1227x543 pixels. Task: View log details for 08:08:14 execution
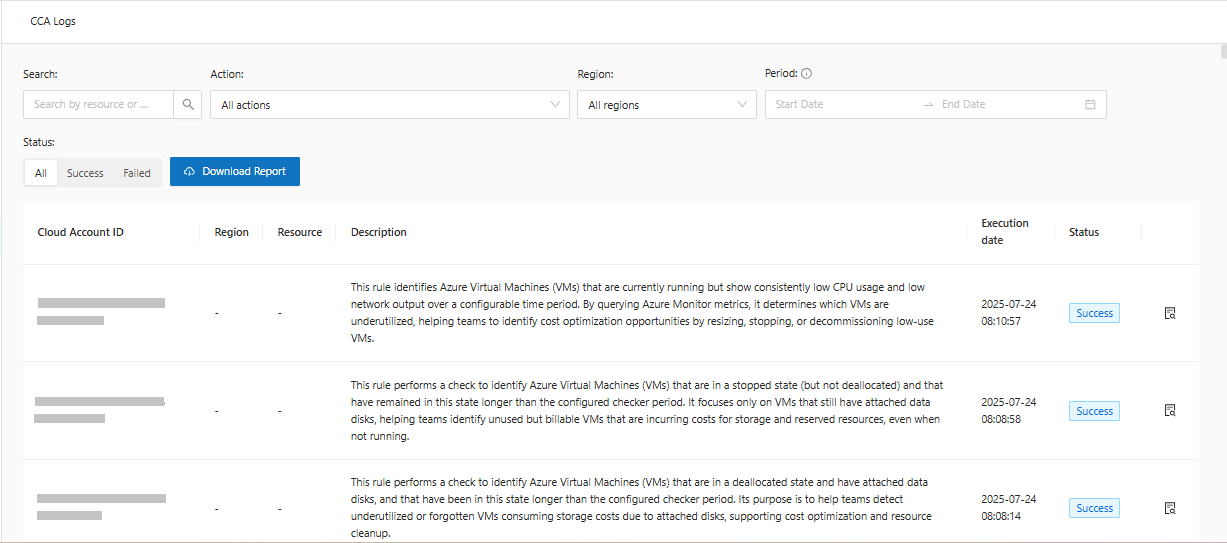[x=1169, y=508]
